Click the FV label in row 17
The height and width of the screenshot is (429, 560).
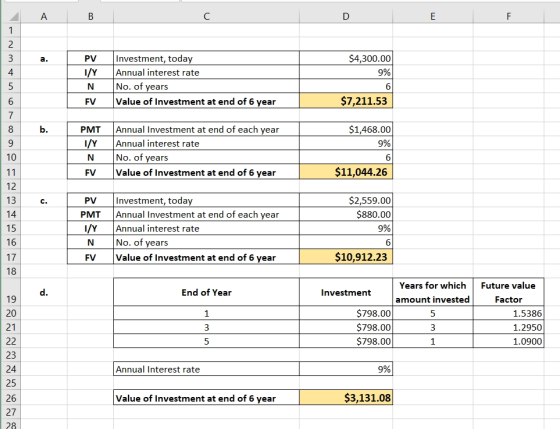(90, 257)
